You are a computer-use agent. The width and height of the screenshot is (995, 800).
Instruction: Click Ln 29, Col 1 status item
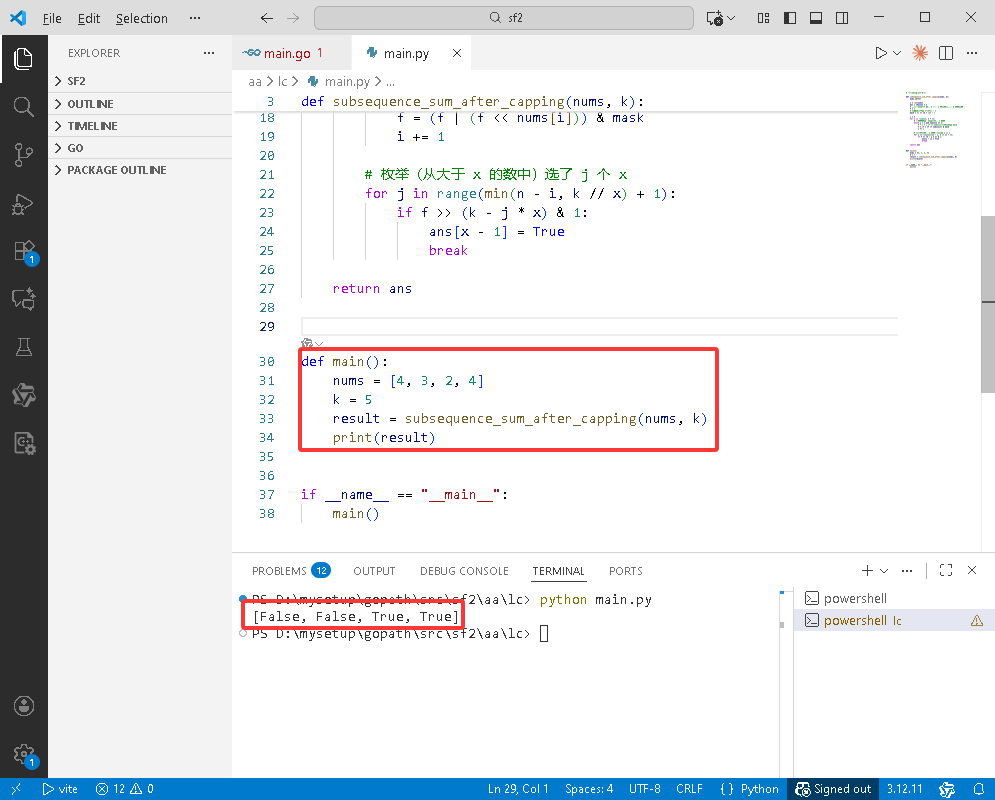click(518, 789)
